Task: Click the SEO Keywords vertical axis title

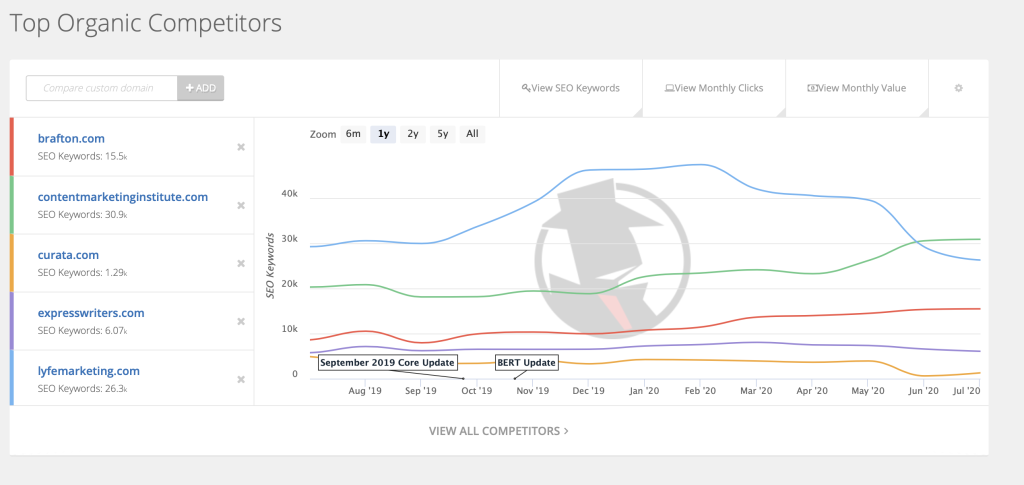Action: click(x=270, y=266)
